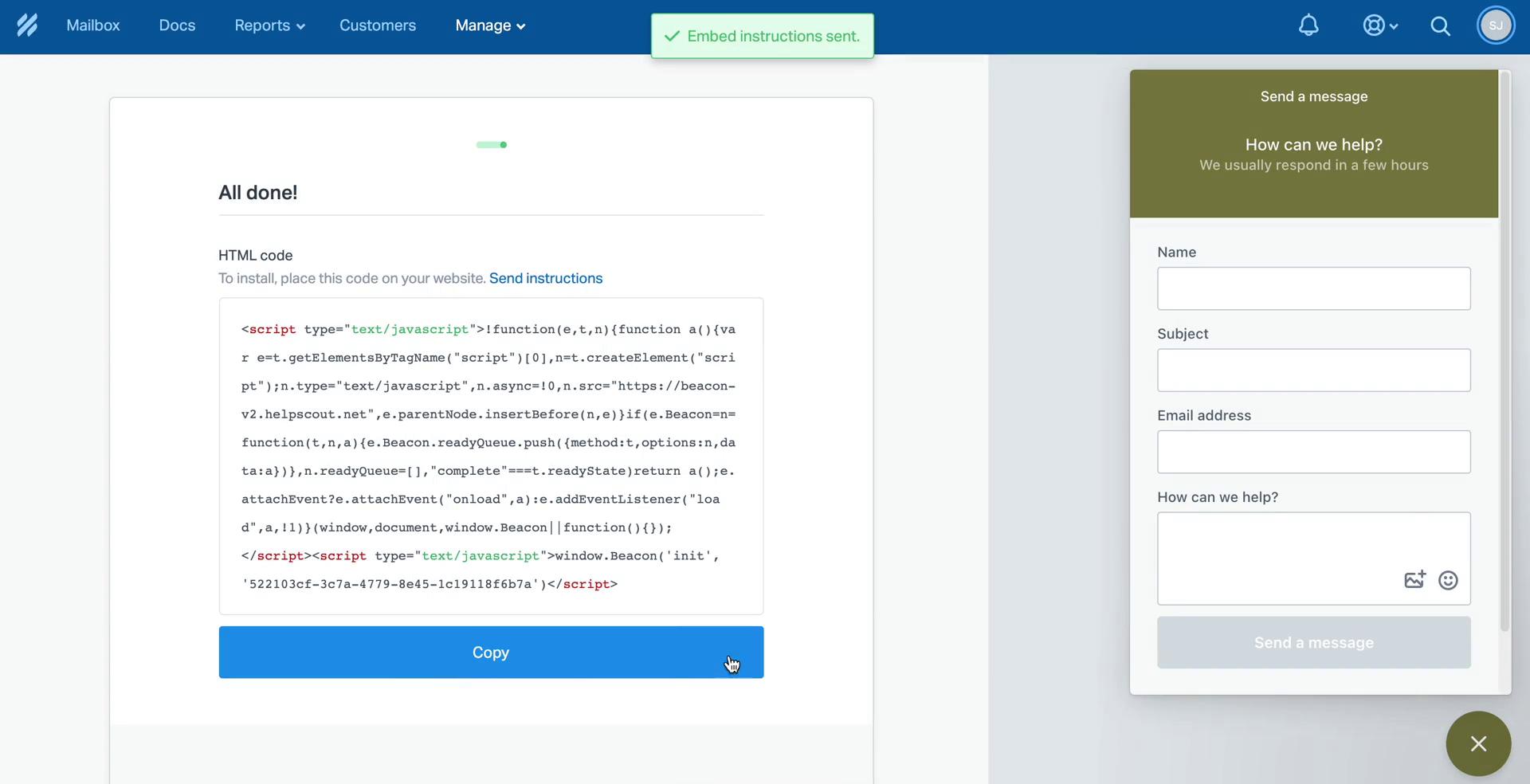Focus the Email address field

(1313, 452)
